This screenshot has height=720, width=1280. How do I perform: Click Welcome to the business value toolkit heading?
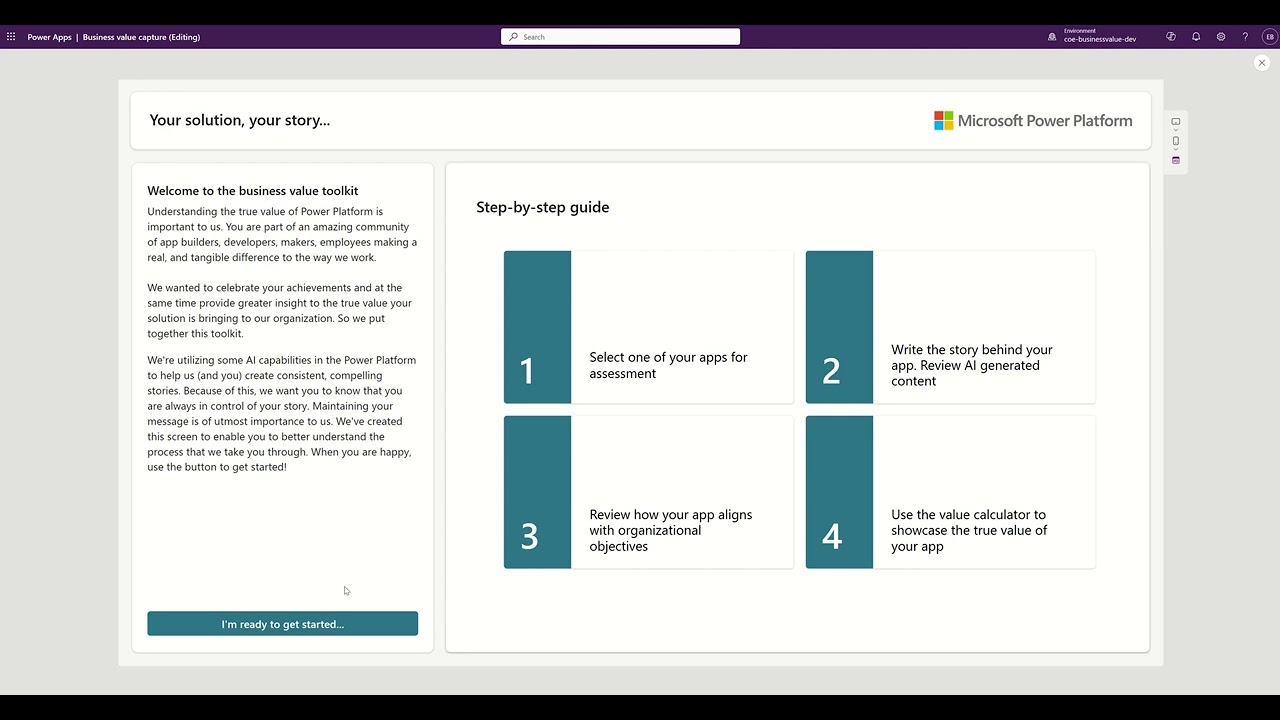click(253, 191)
